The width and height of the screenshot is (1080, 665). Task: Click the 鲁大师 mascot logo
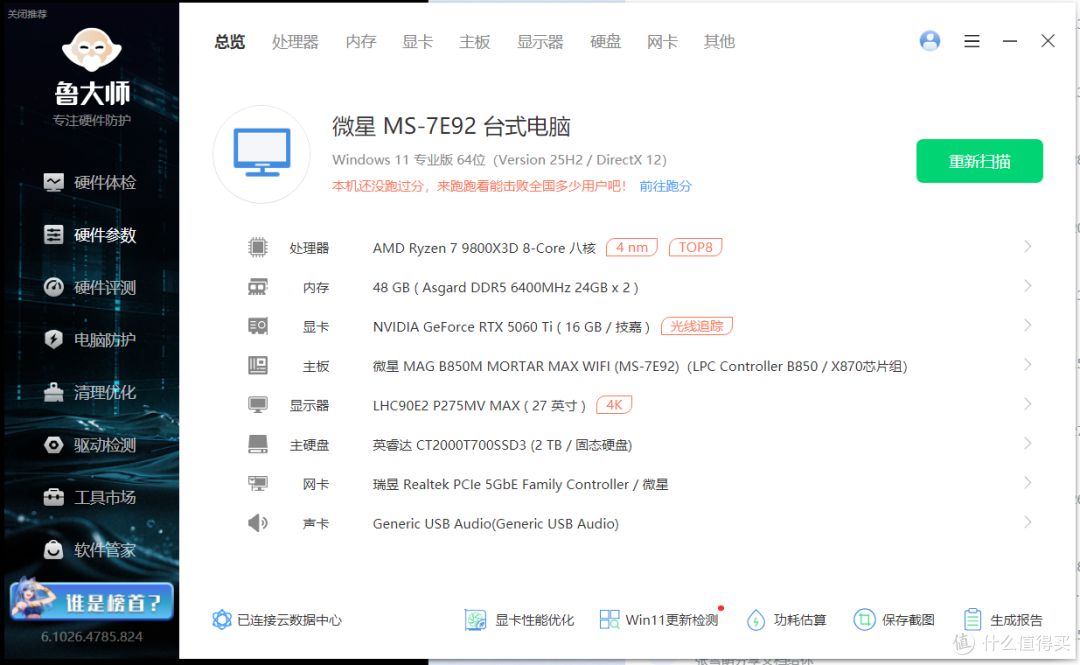point(92,50)
